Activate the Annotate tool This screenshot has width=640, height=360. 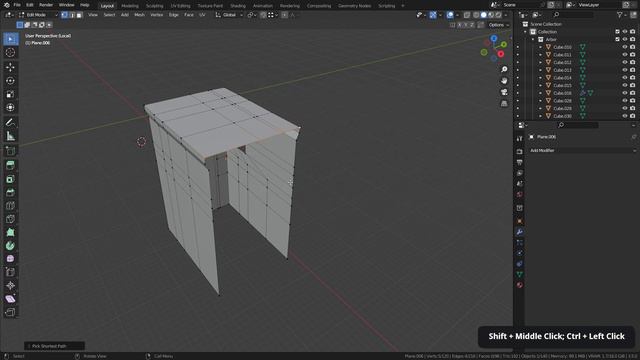point(11,122)
